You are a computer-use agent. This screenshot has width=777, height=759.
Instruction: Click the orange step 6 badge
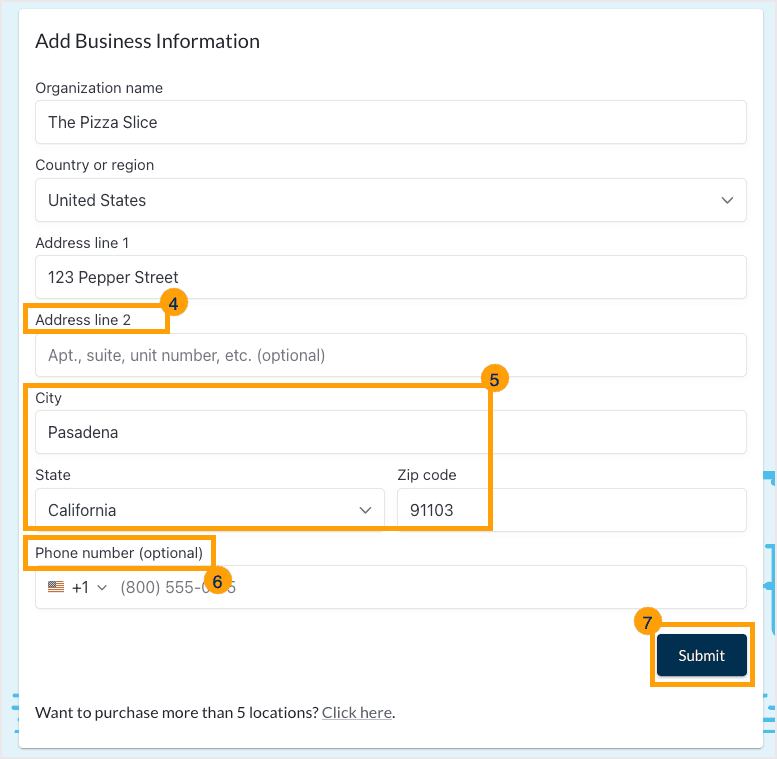219,580
